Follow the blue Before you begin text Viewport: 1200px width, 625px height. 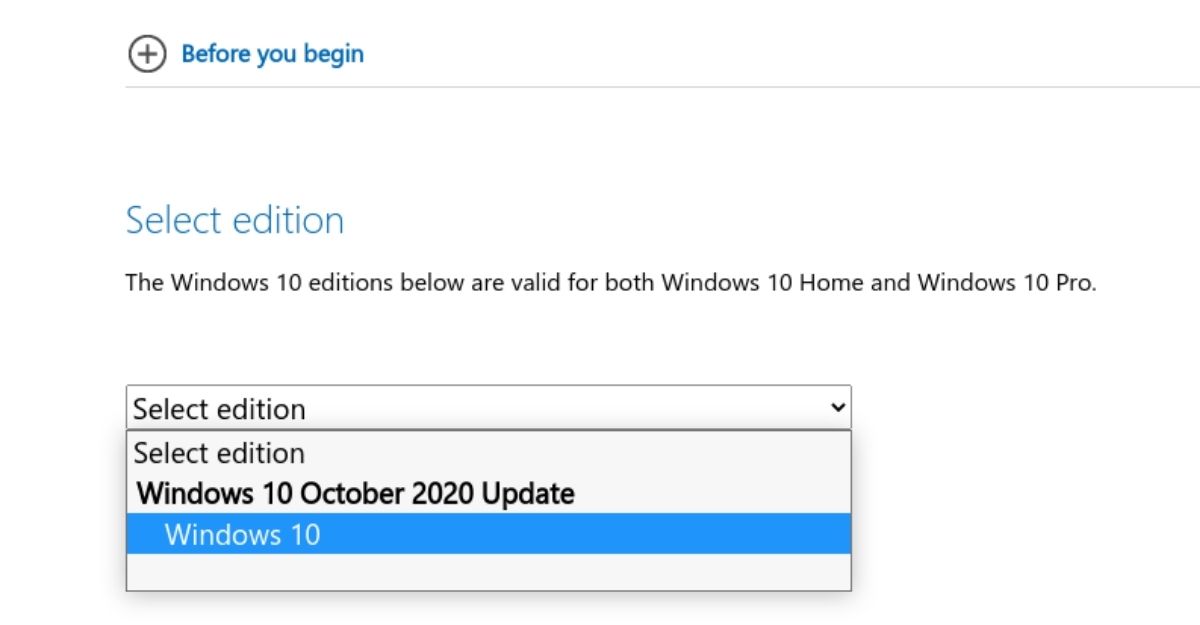(272, 54)
